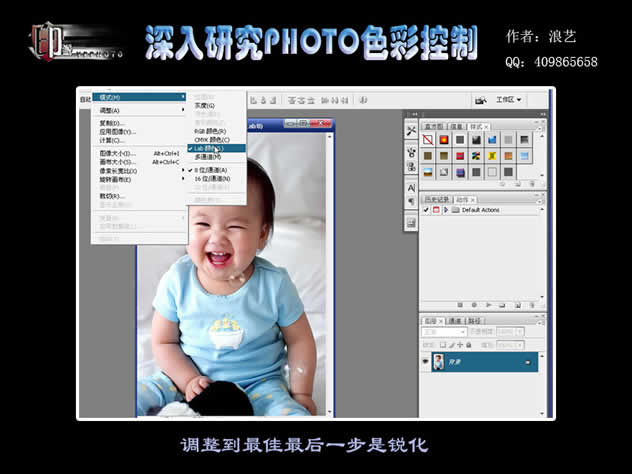The height and width of the screenshot is (474, 632).
Task: Click lock transparent pixels icon in Layers
Action: tap(443, 345)
